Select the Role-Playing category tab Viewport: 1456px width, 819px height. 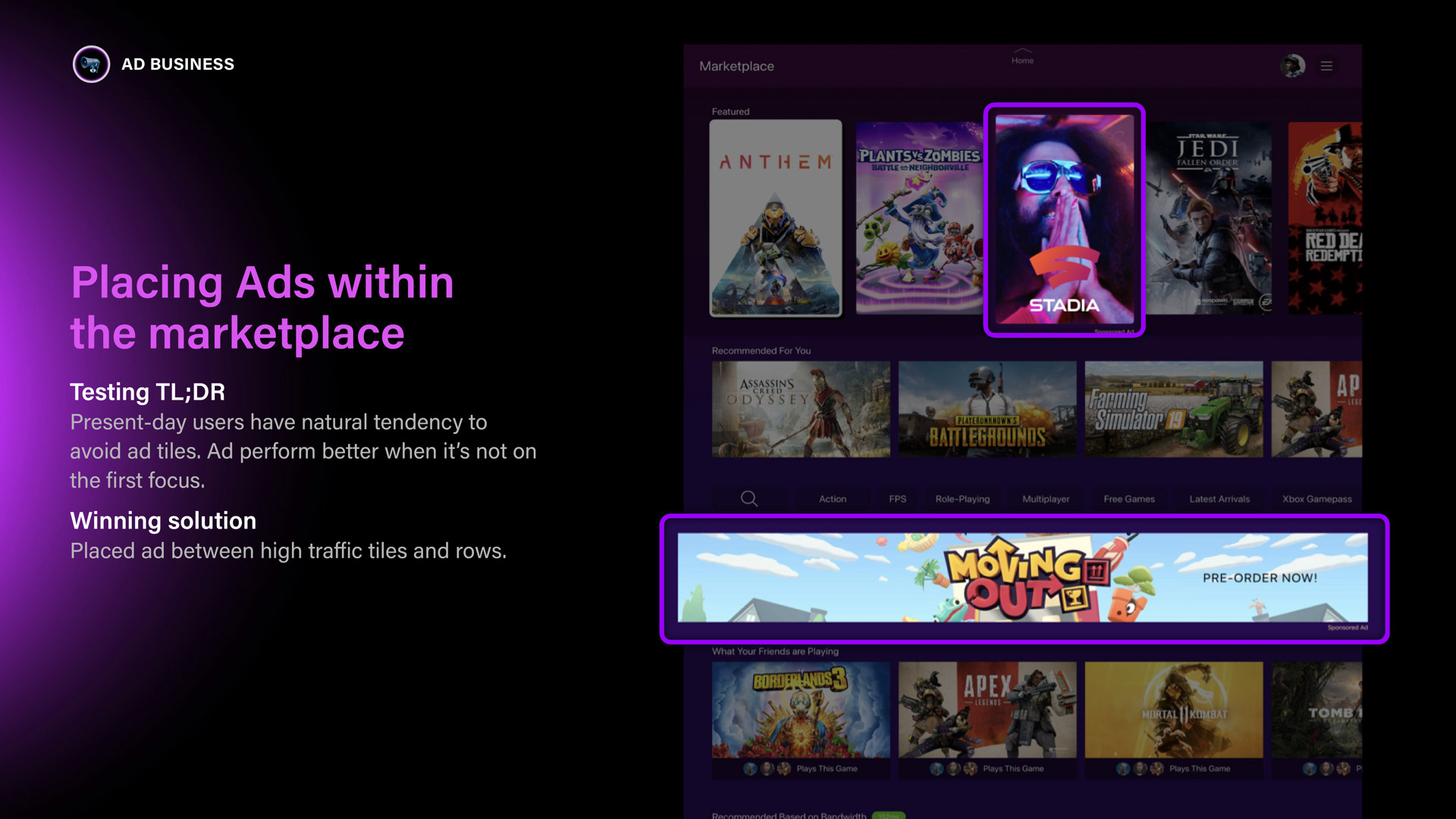tap(962, 499)
